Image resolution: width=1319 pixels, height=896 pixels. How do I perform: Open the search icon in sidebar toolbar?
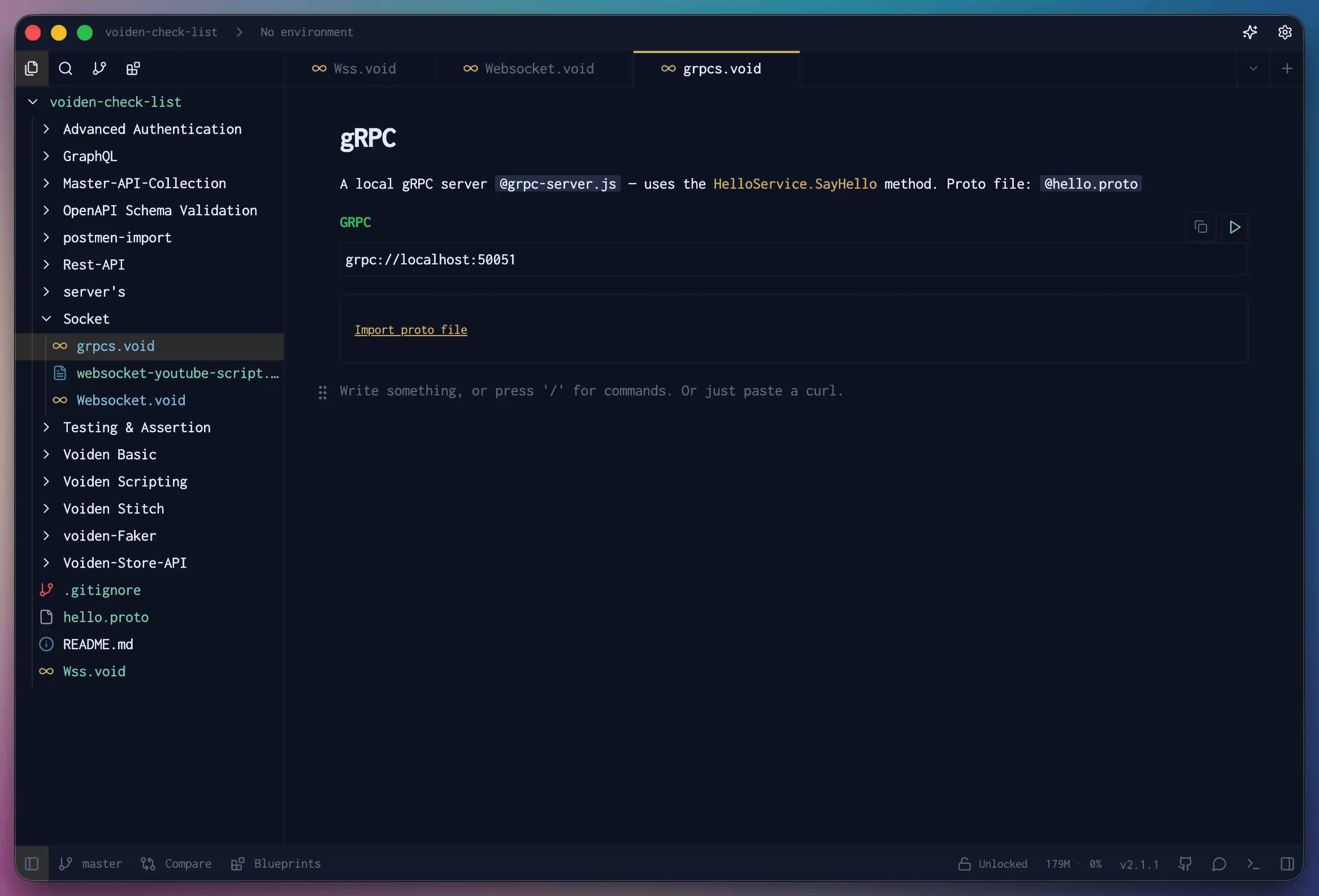[66, 69]
